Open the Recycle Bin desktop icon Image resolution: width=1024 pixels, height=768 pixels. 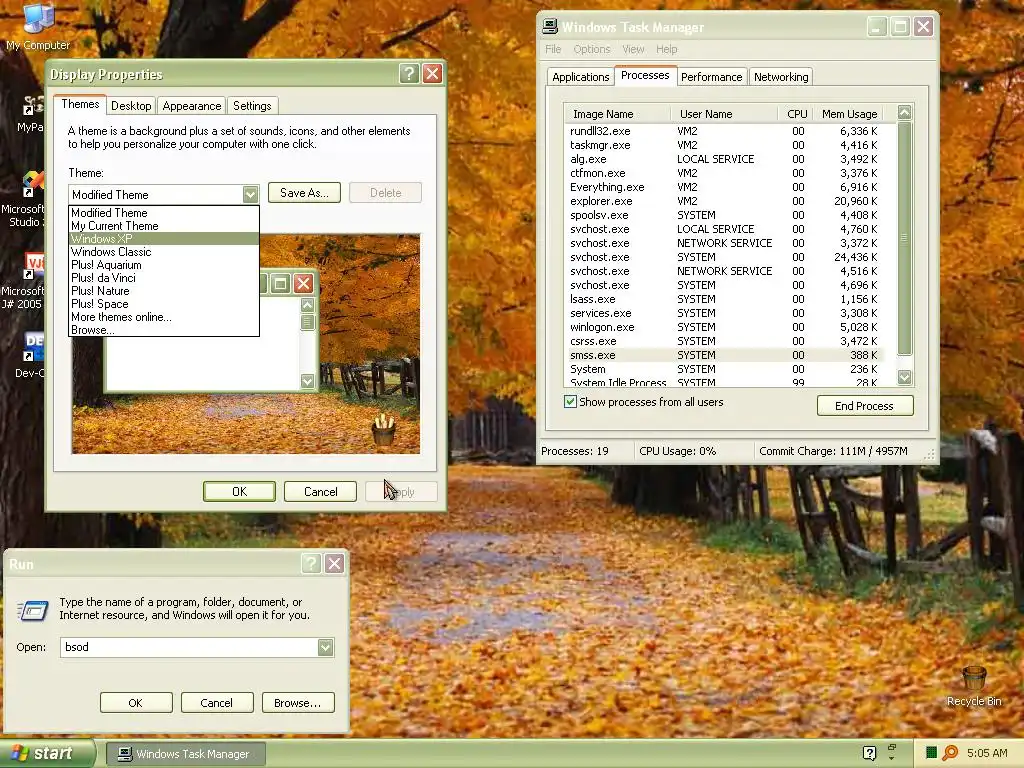coord(974,686)
